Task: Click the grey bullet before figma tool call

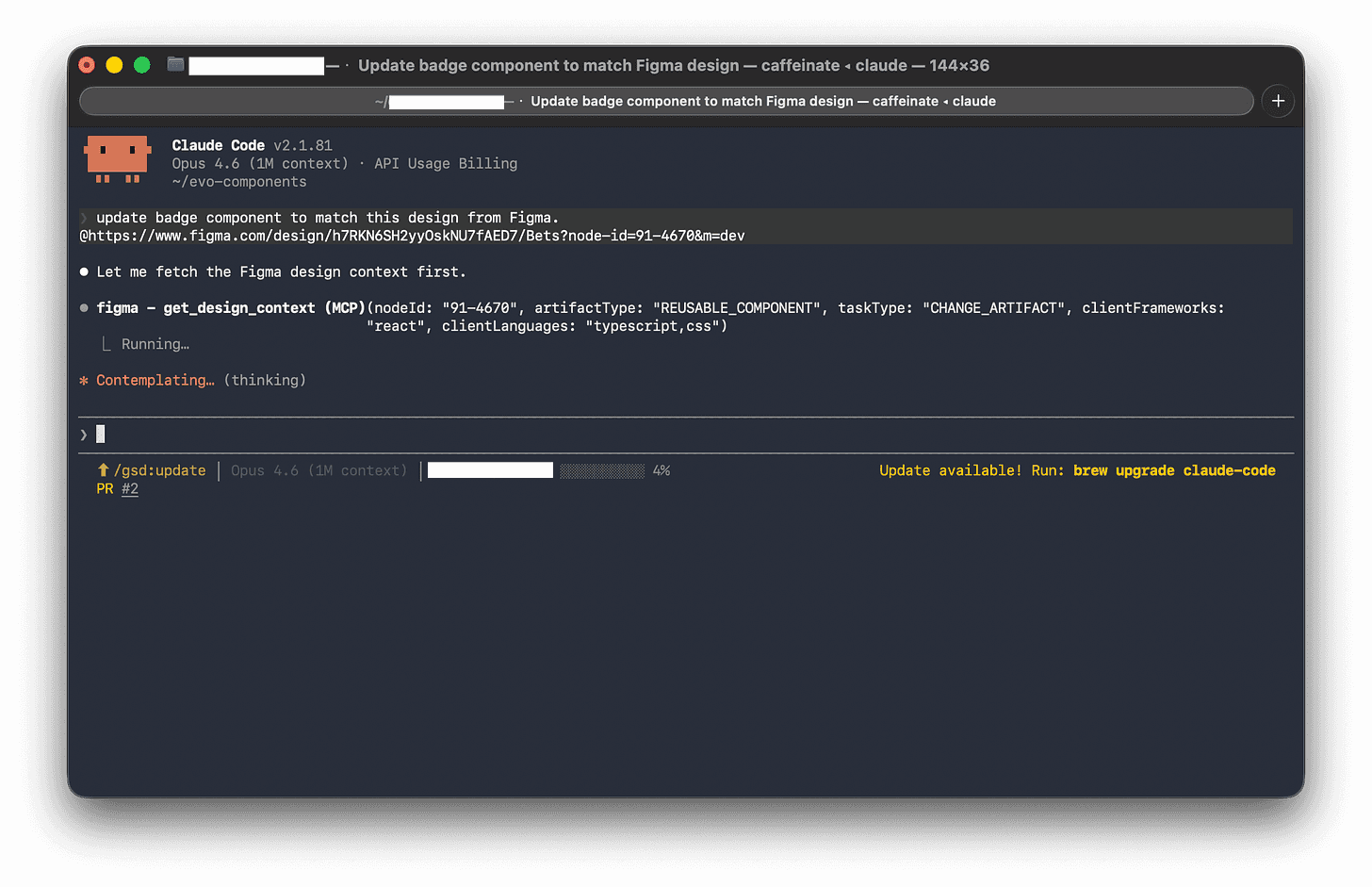Action: click(84, 308)
